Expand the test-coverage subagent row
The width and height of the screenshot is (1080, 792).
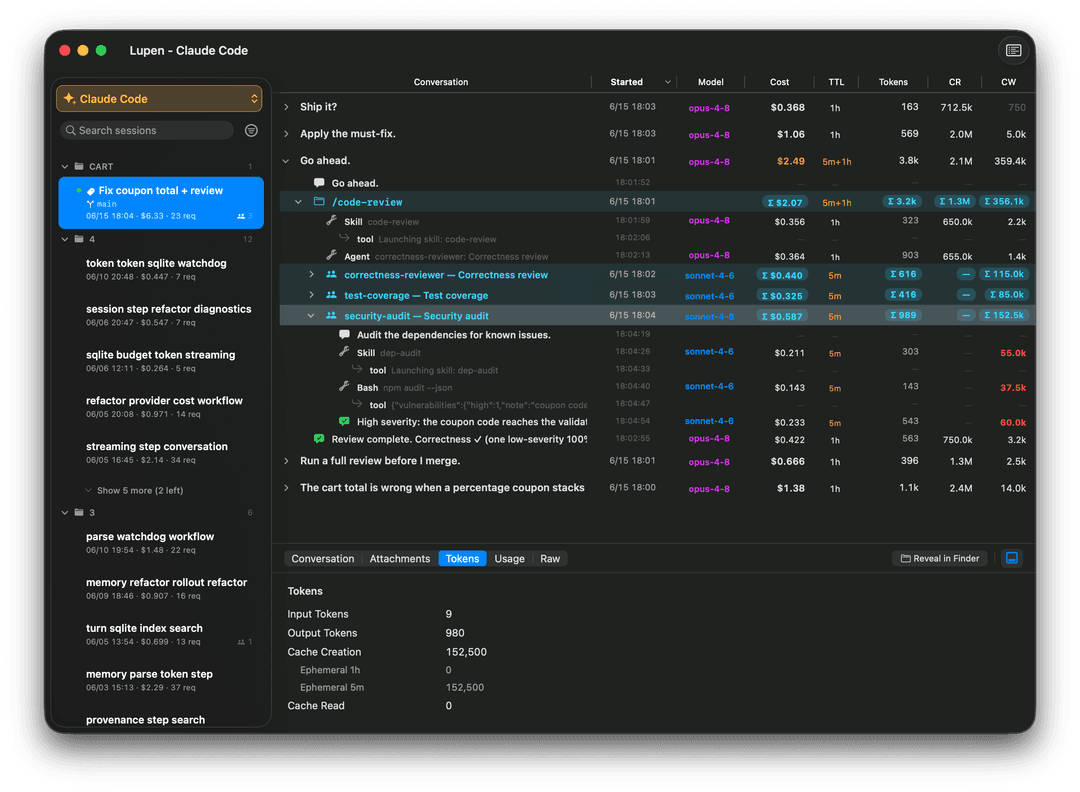coord(311,295)
